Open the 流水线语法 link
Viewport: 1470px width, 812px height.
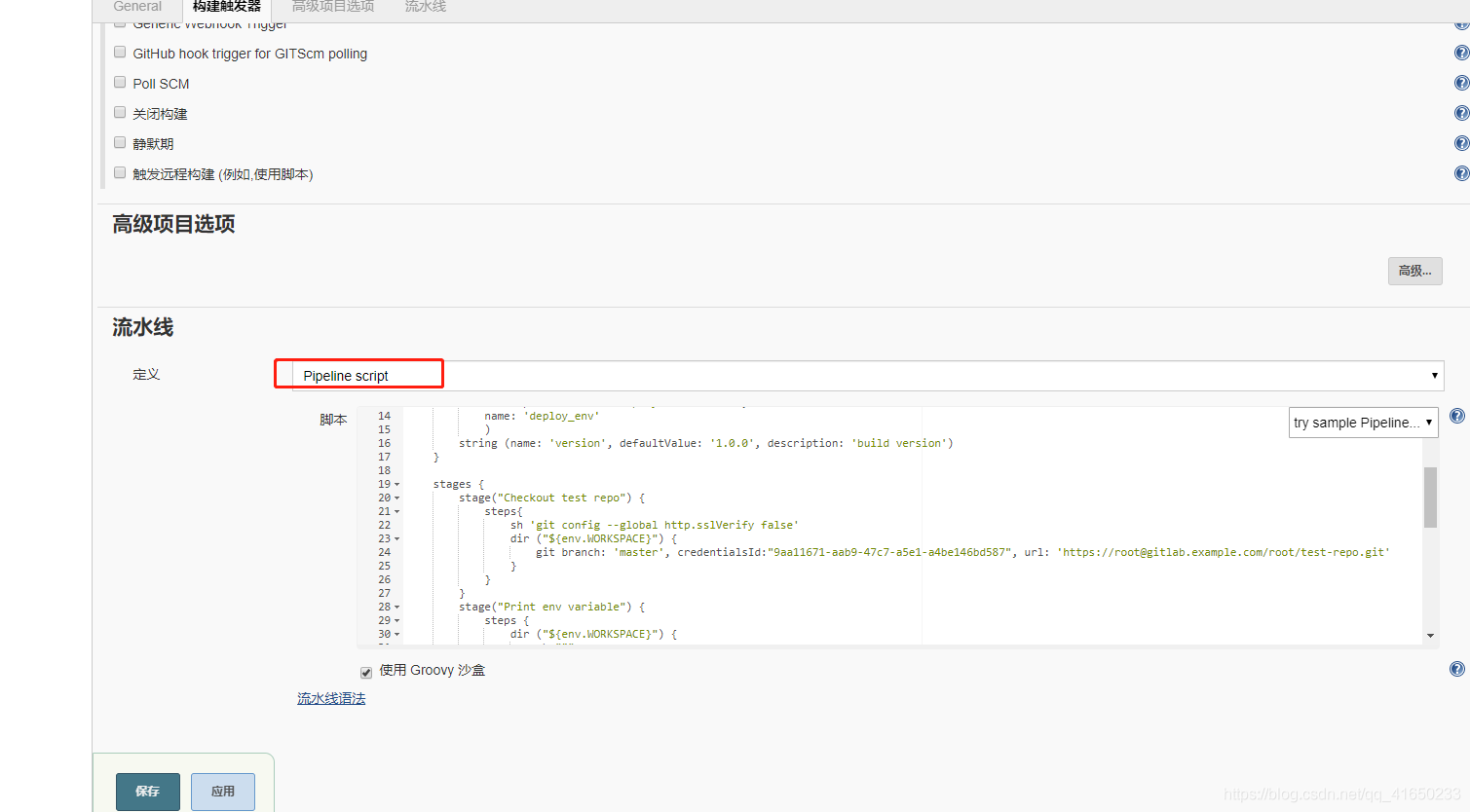[331, 699]
